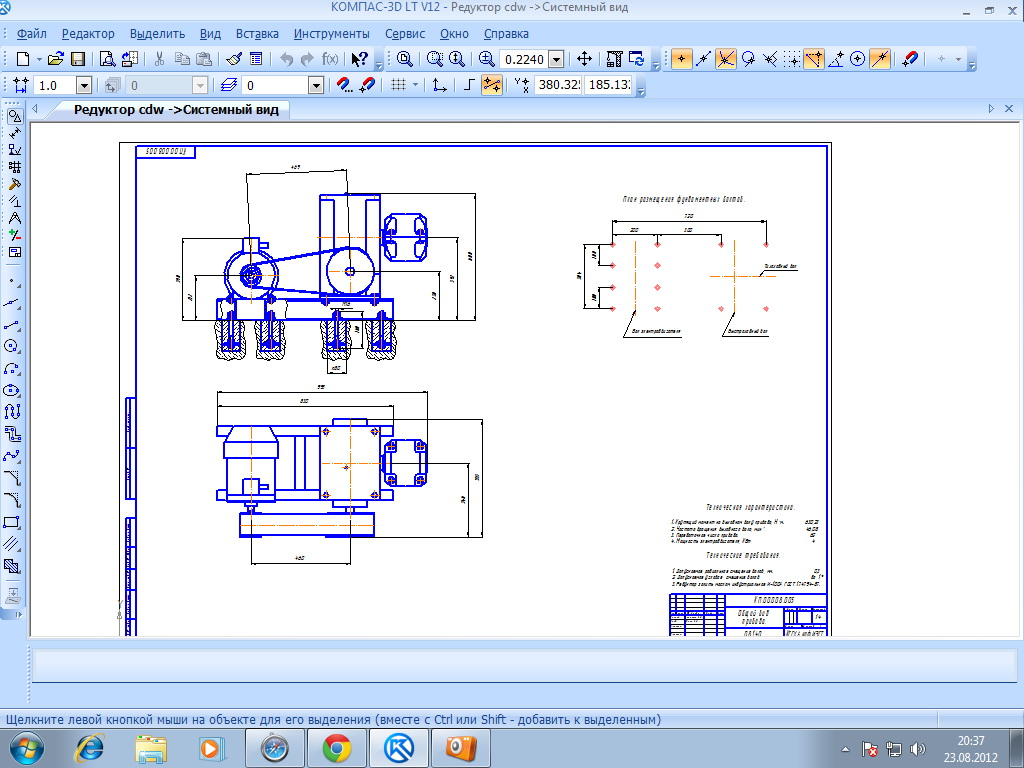The width and height of the screenshot is (1024, 768).
Task: Click the zoom in magnifier with plus
Action: pos(487,59)
